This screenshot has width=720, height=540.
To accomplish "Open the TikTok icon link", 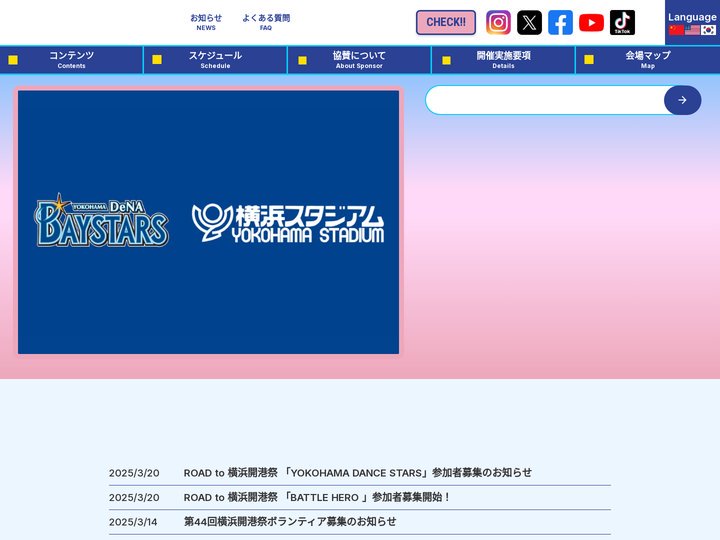I will (x=622, y=22).
